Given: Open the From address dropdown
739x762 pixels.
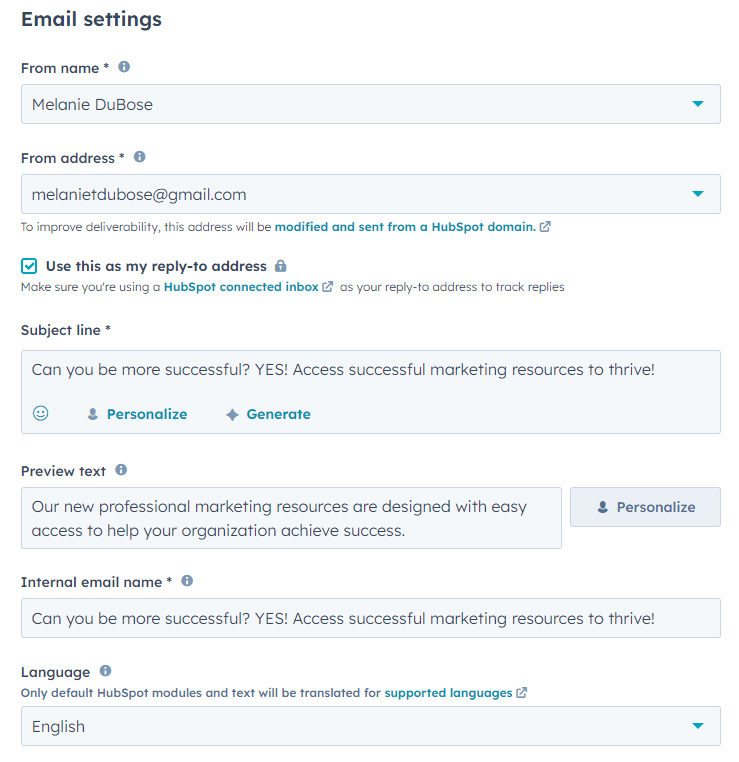Looking at the screenshot, I should (698, 194).
